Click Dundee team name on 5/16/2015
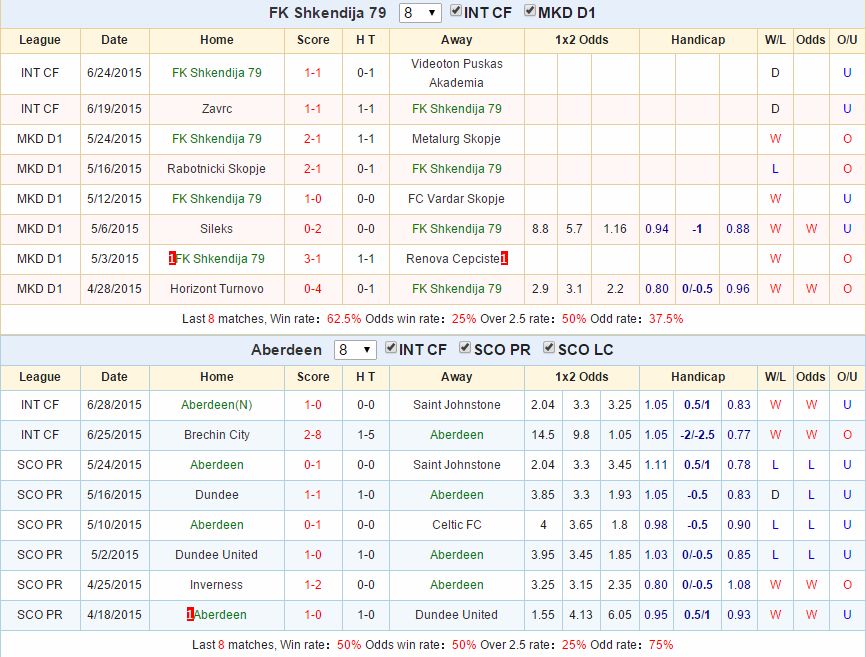The image size is (866, 657). click(216, 495)
